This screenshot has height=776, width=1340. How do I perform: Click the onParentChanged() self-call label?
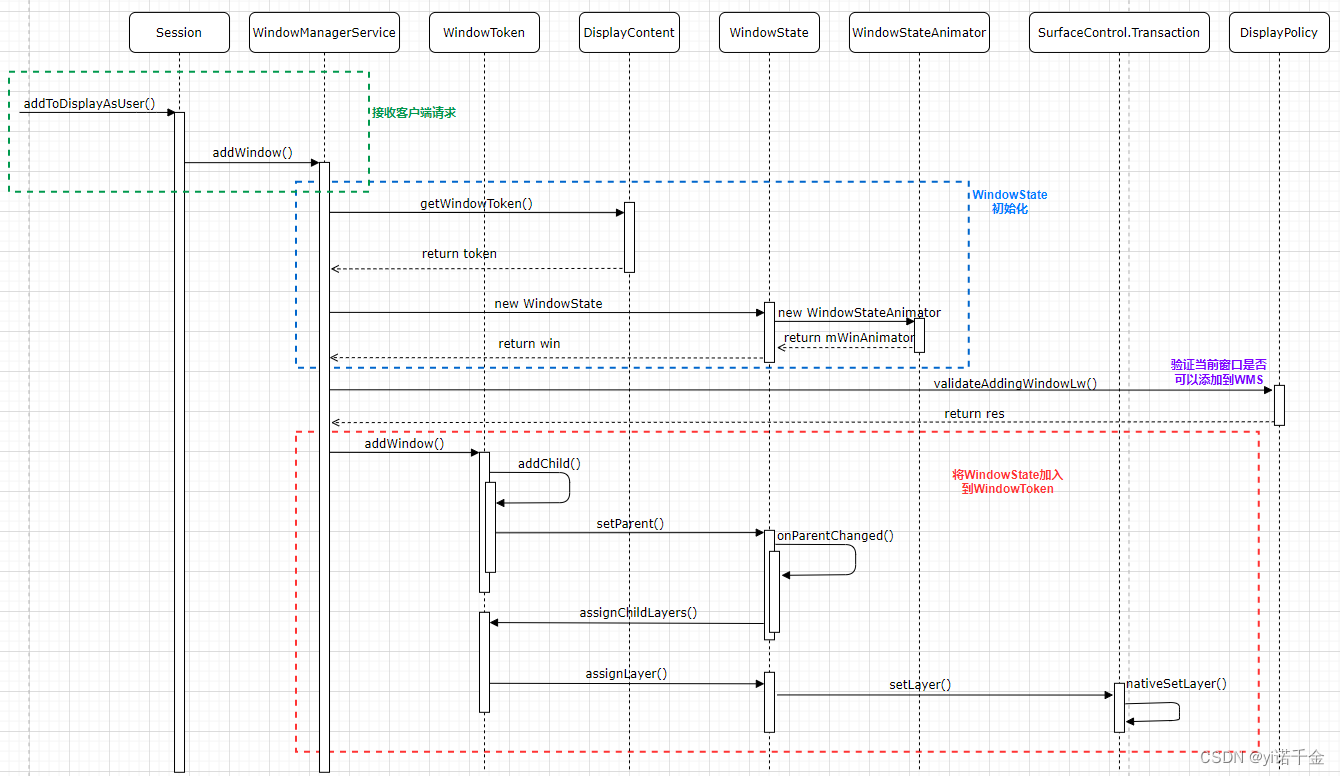click(x=835, y=535)
